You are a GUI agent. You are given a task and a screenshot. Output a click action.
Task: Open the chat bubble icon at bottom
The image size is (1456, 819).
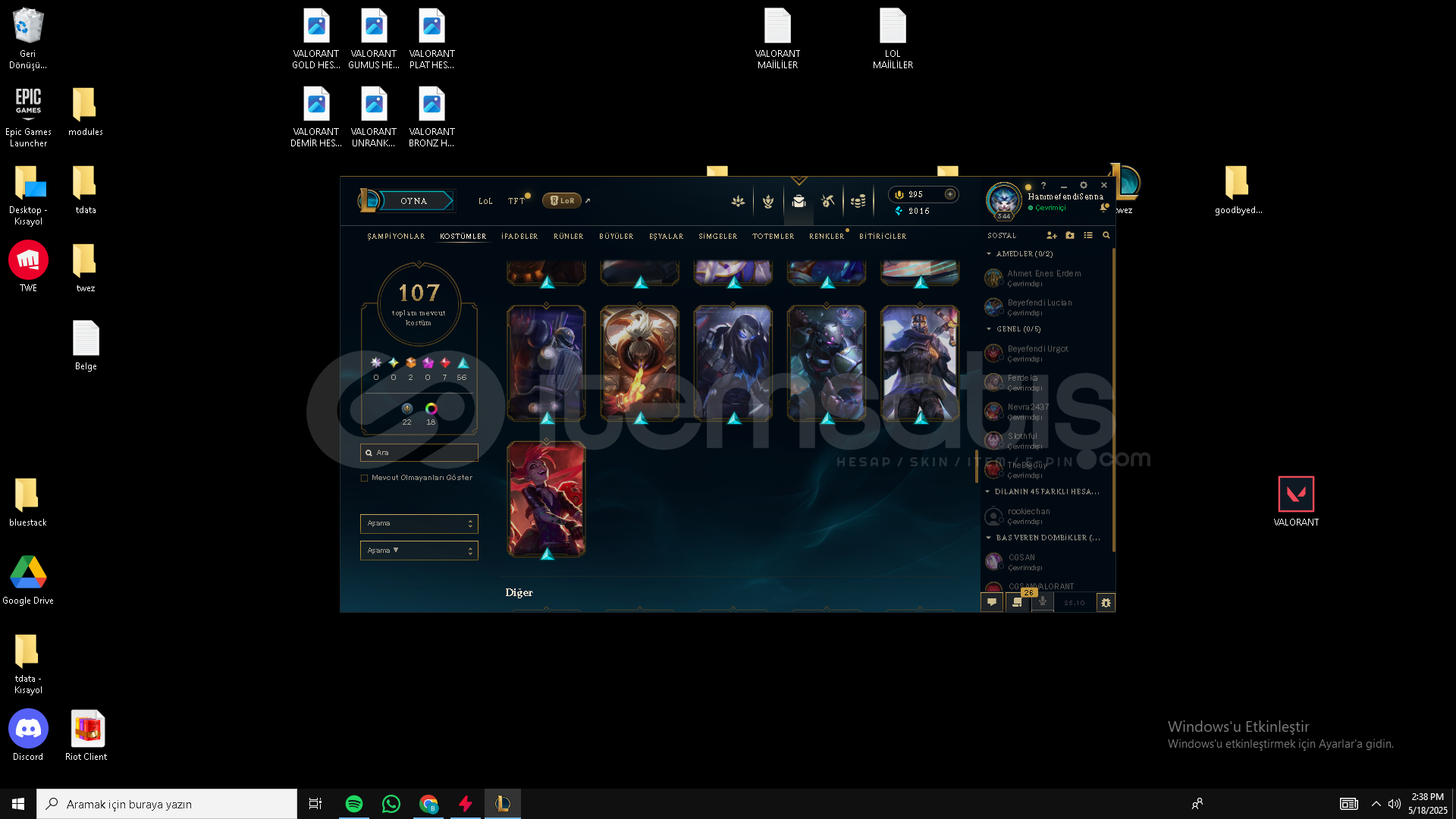992,603
